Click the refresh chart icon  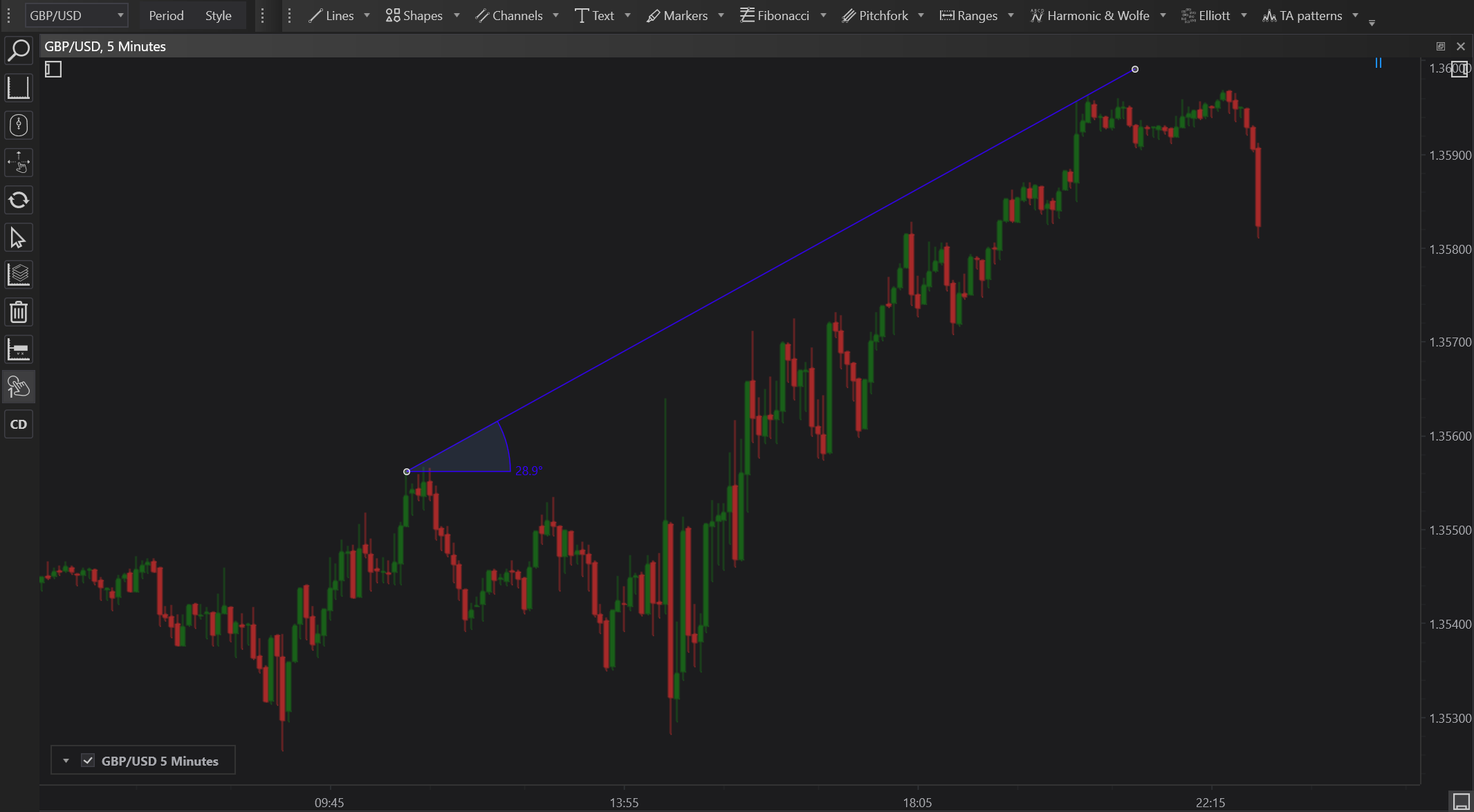[19, 201]
